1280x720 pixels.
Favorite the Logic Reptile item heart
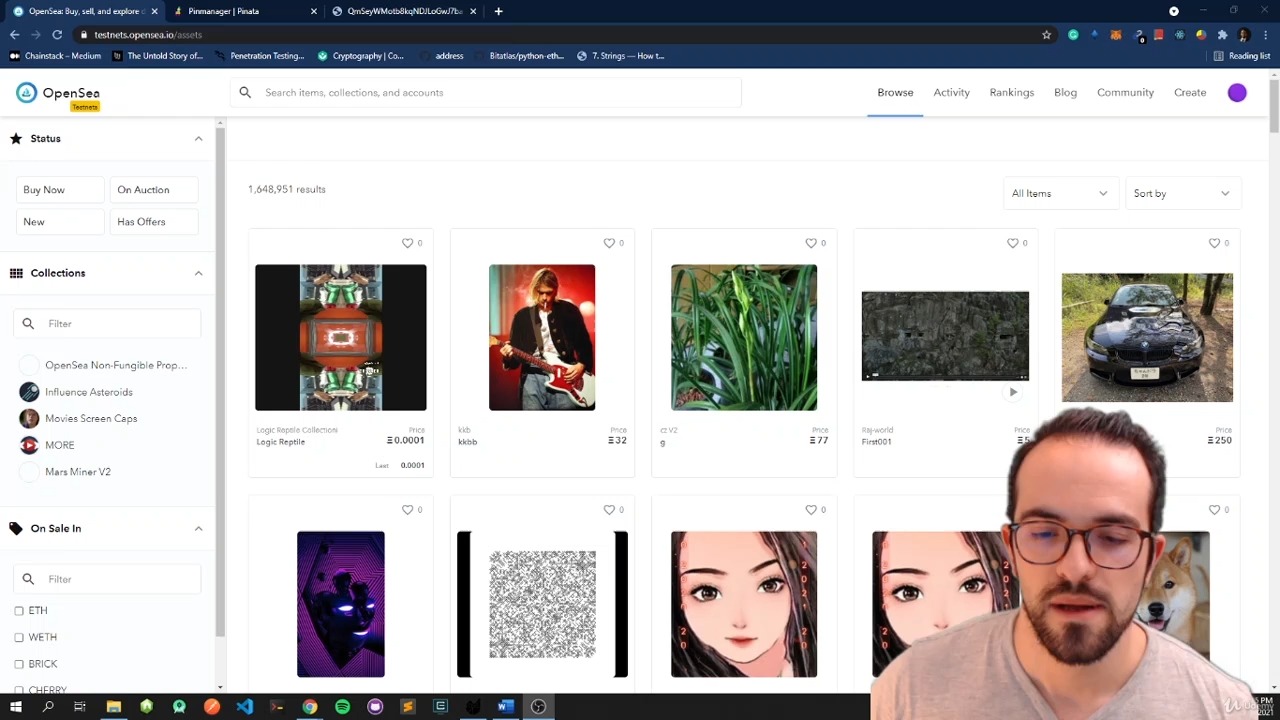point(407,243)
